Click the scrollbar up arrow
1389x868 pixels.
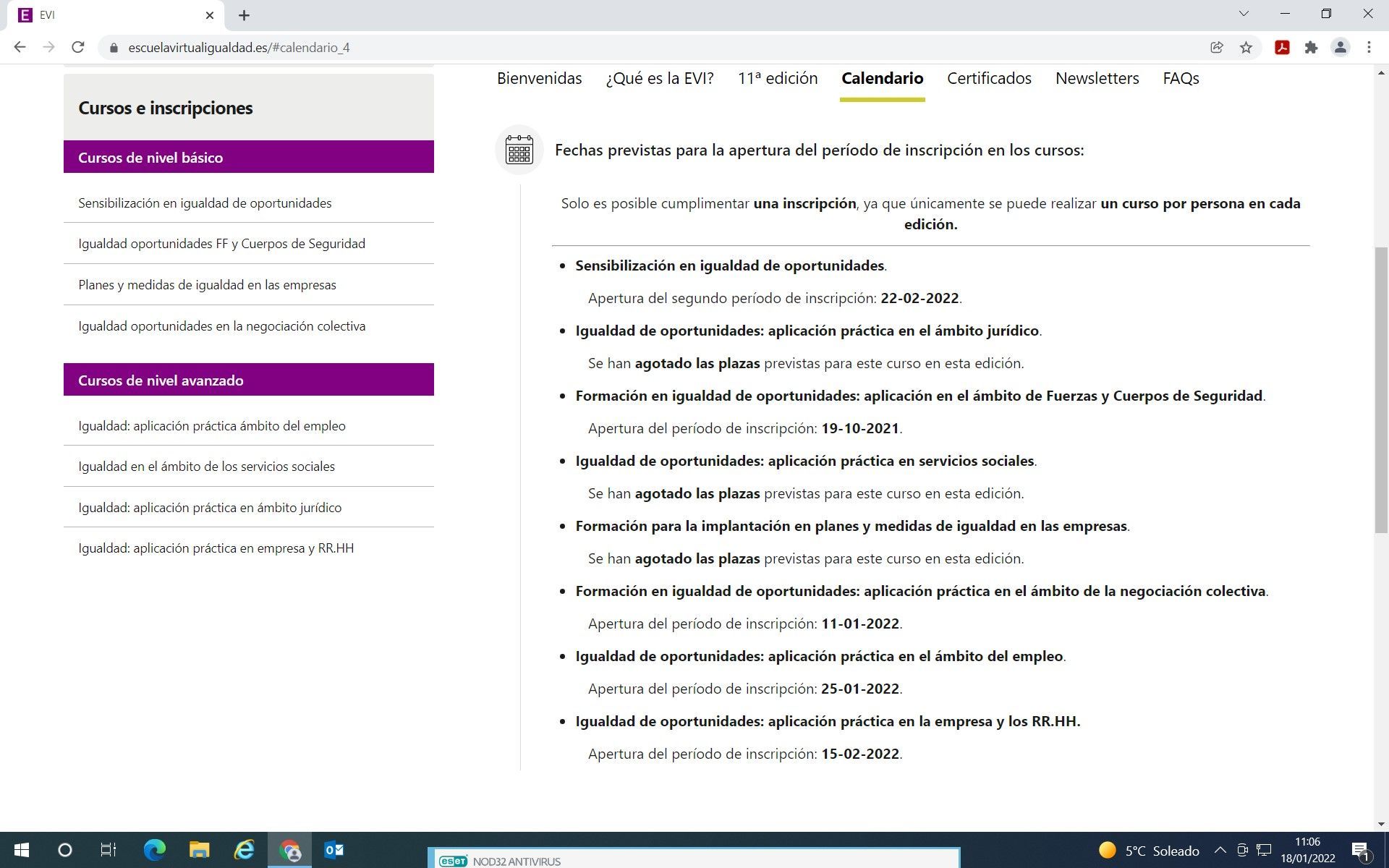(x=1381, y=72)
